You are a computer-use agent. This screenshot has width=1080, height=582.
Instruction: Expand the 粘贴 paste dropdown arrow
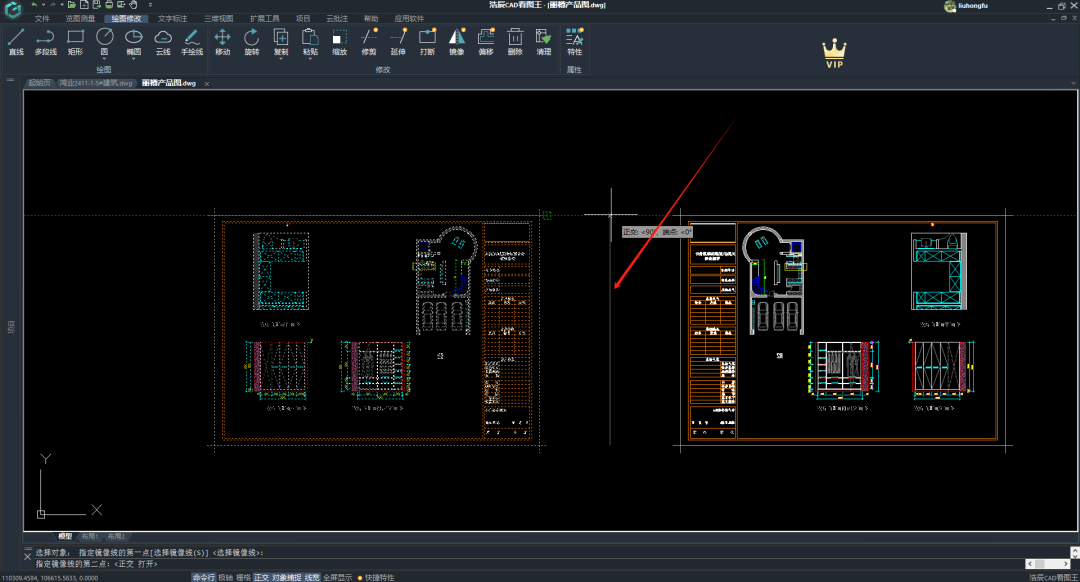310,59
